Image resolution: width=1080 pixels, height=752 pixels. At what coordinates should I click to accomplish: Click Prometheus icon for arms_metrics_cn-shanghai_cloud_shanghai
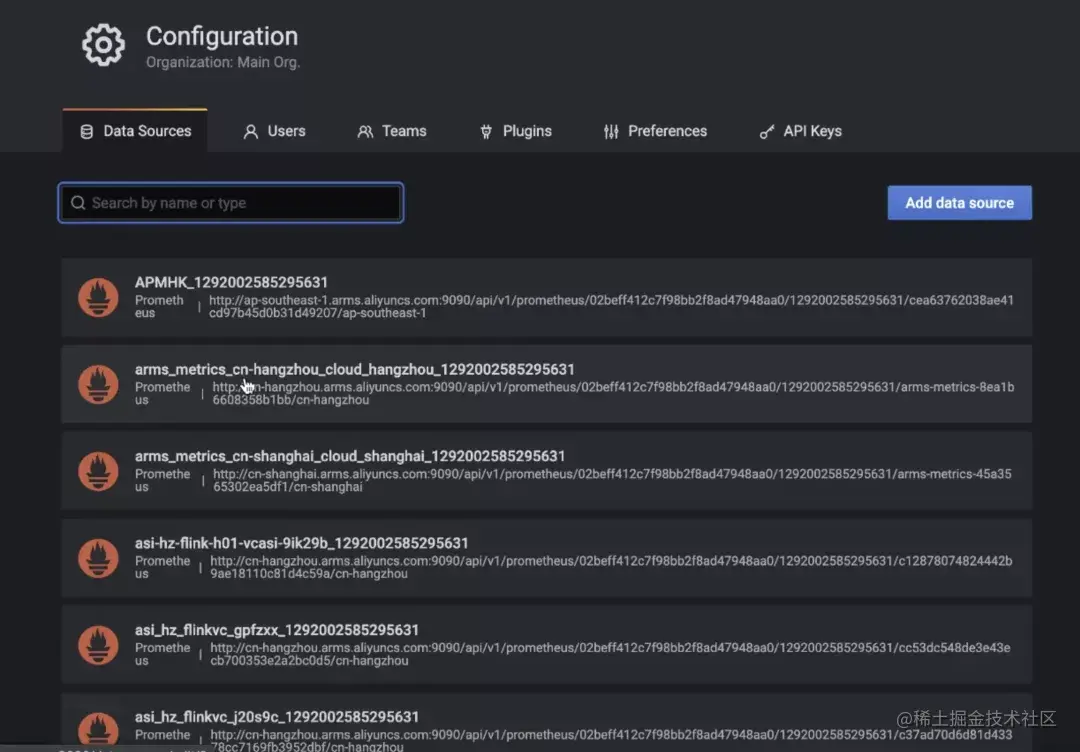pyautogui.click(x=98, y=471)
